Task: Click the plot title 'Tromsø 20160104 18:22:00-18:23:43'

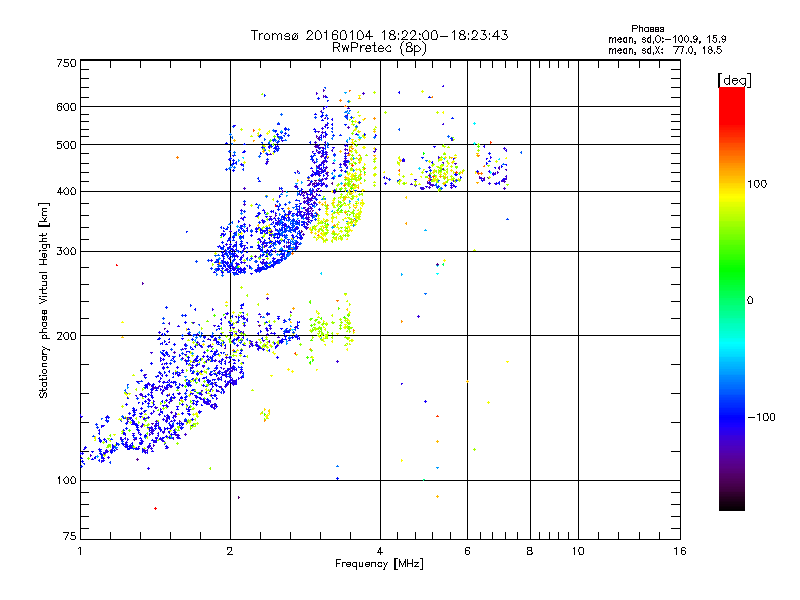Action: 379,35
